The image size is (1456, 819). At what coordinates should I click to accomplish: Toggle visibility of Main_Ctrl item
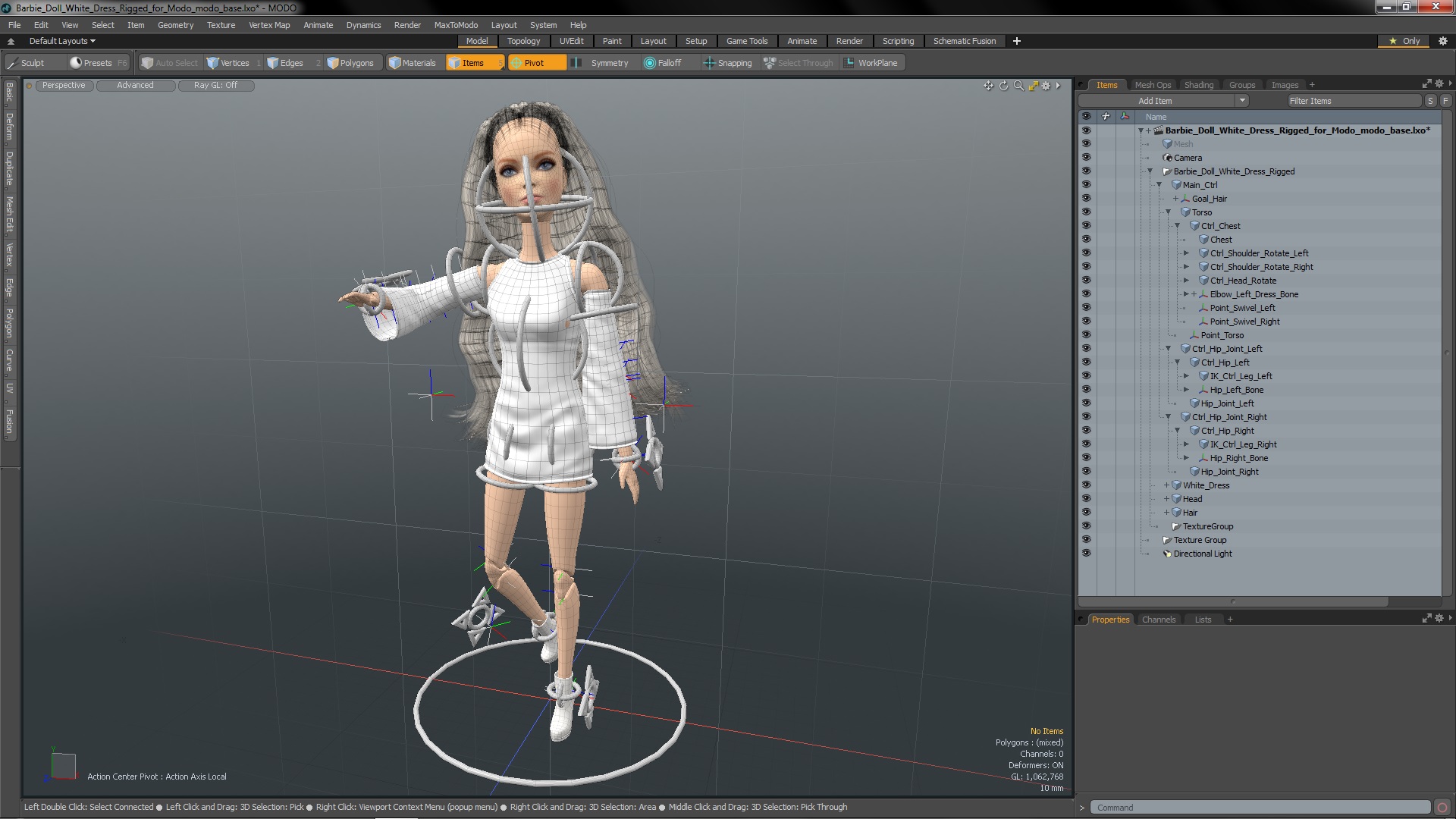pyautogui.click(x=1086, y=185)
